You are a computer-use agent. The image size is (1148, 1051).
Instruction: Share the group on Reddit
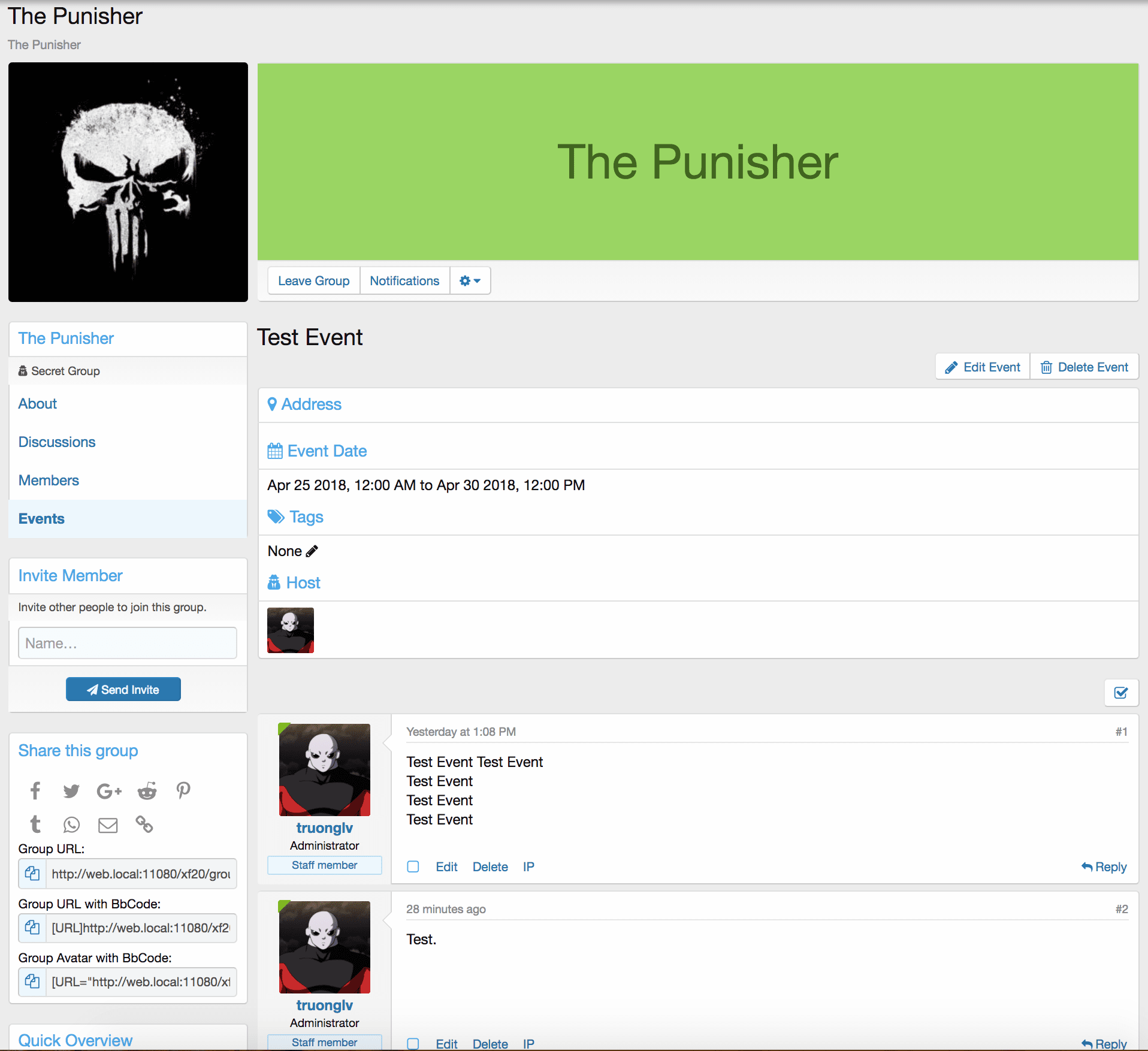point(147,791)
